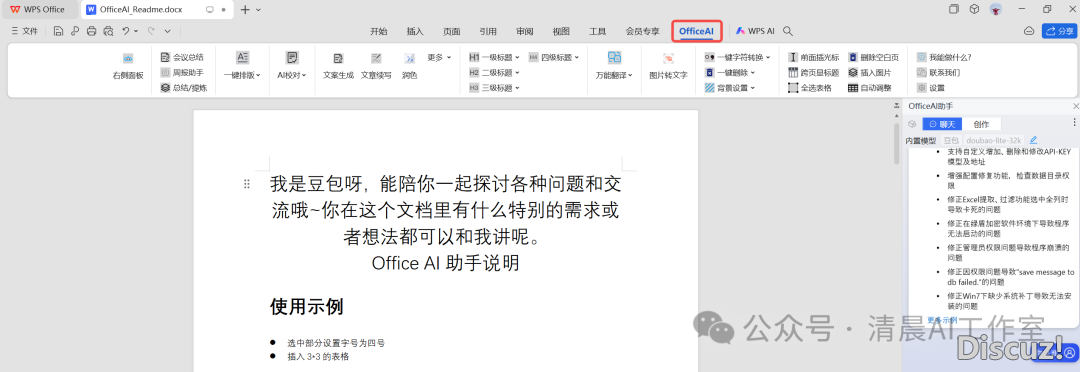Open the 会员专享 ribbon tab

tap(642, 31)
